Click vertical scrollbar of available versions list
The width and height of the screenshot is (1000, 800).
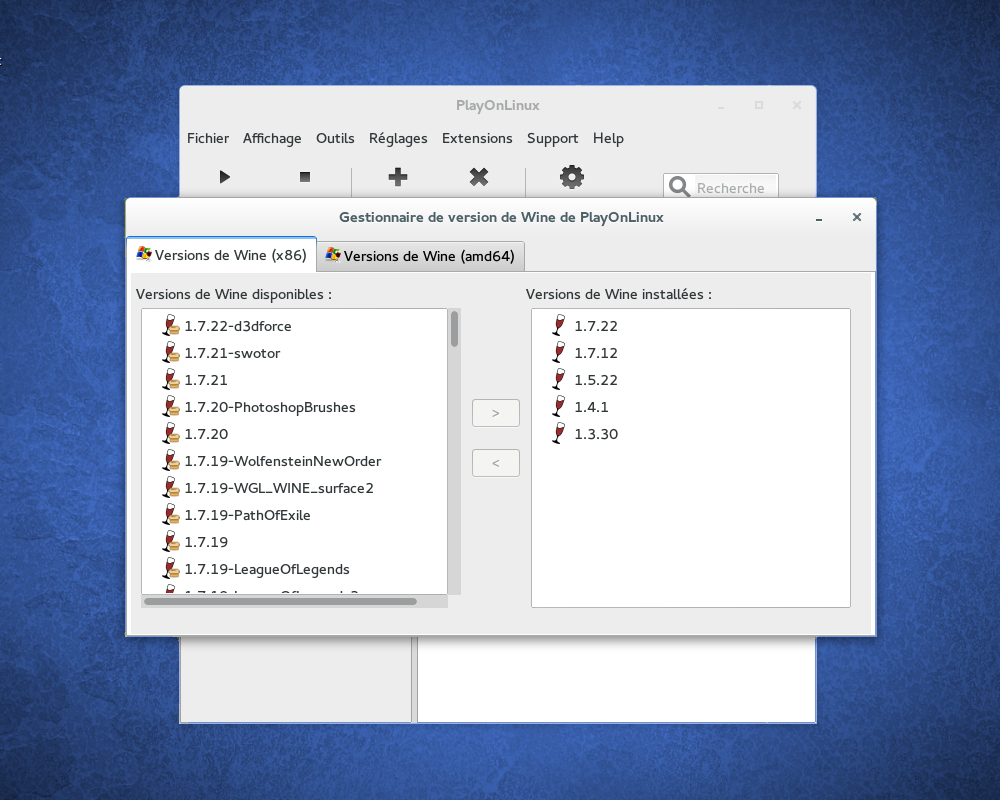pyautogui.click(x=454, y=452)
